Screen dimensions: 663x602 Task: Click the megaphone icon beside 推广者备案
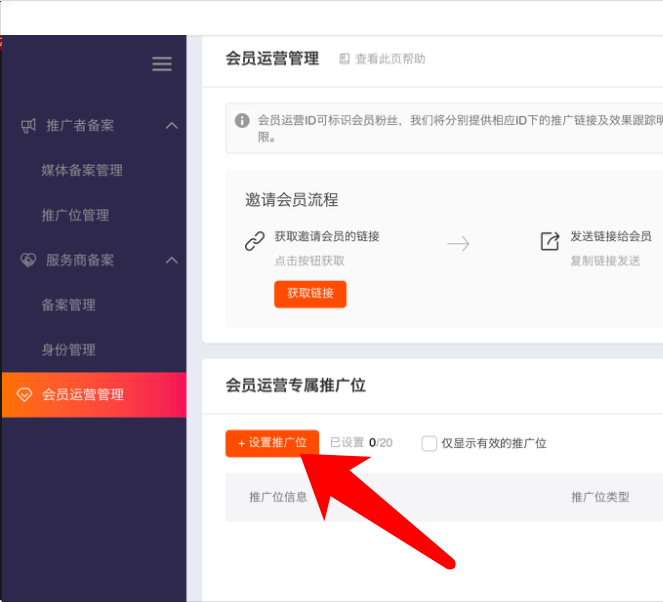(28, 126)
